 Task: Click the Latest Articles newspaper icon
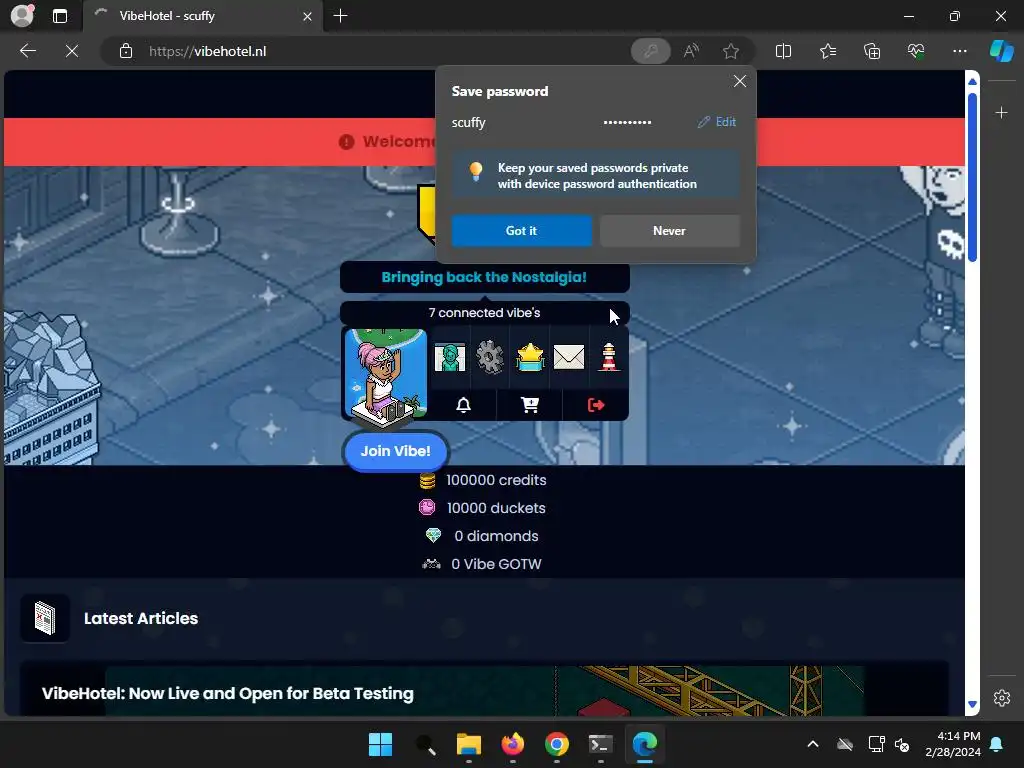coord(44,618)
